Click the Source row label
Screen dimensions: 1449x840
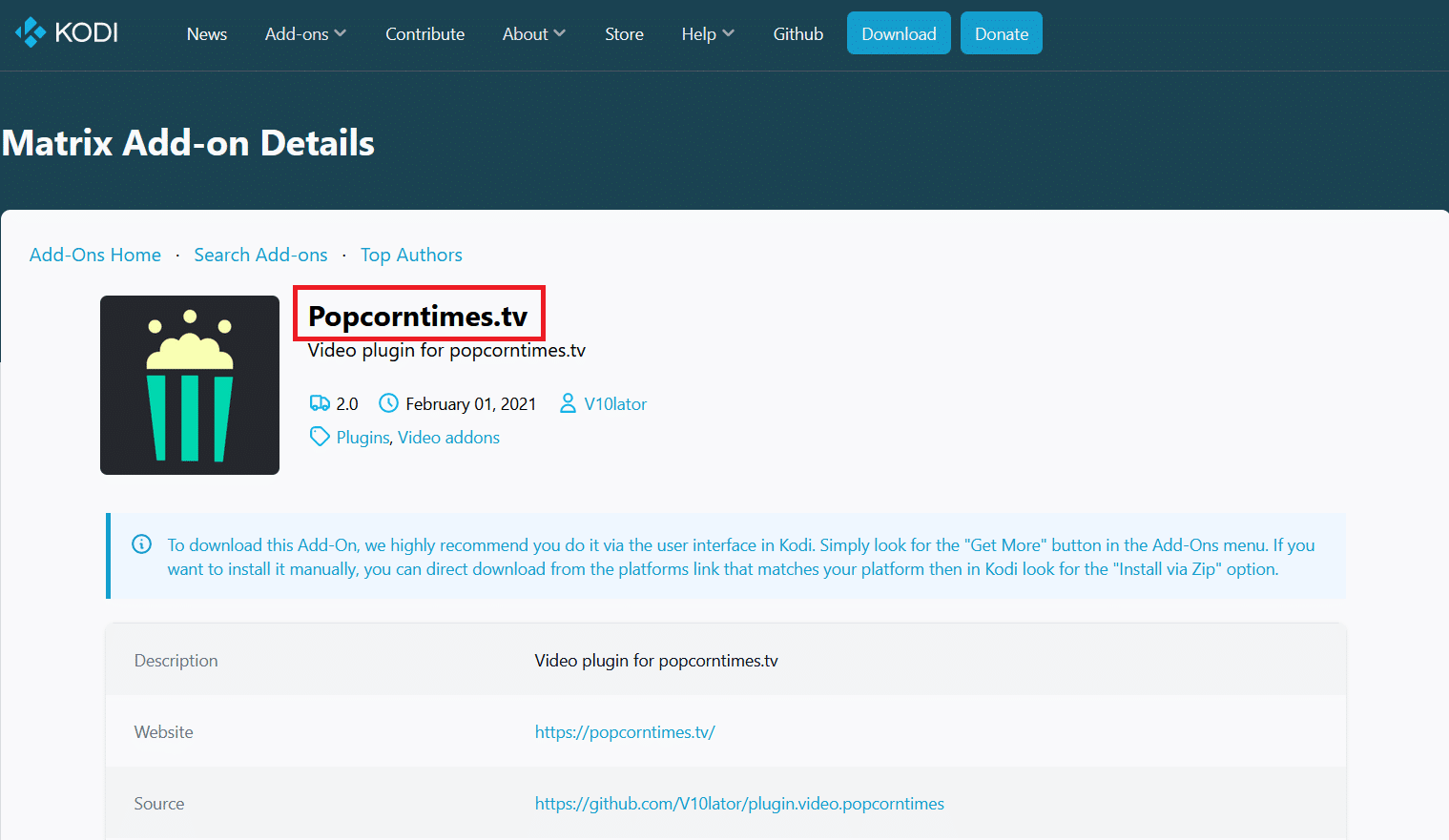click(x=159, y=804)
